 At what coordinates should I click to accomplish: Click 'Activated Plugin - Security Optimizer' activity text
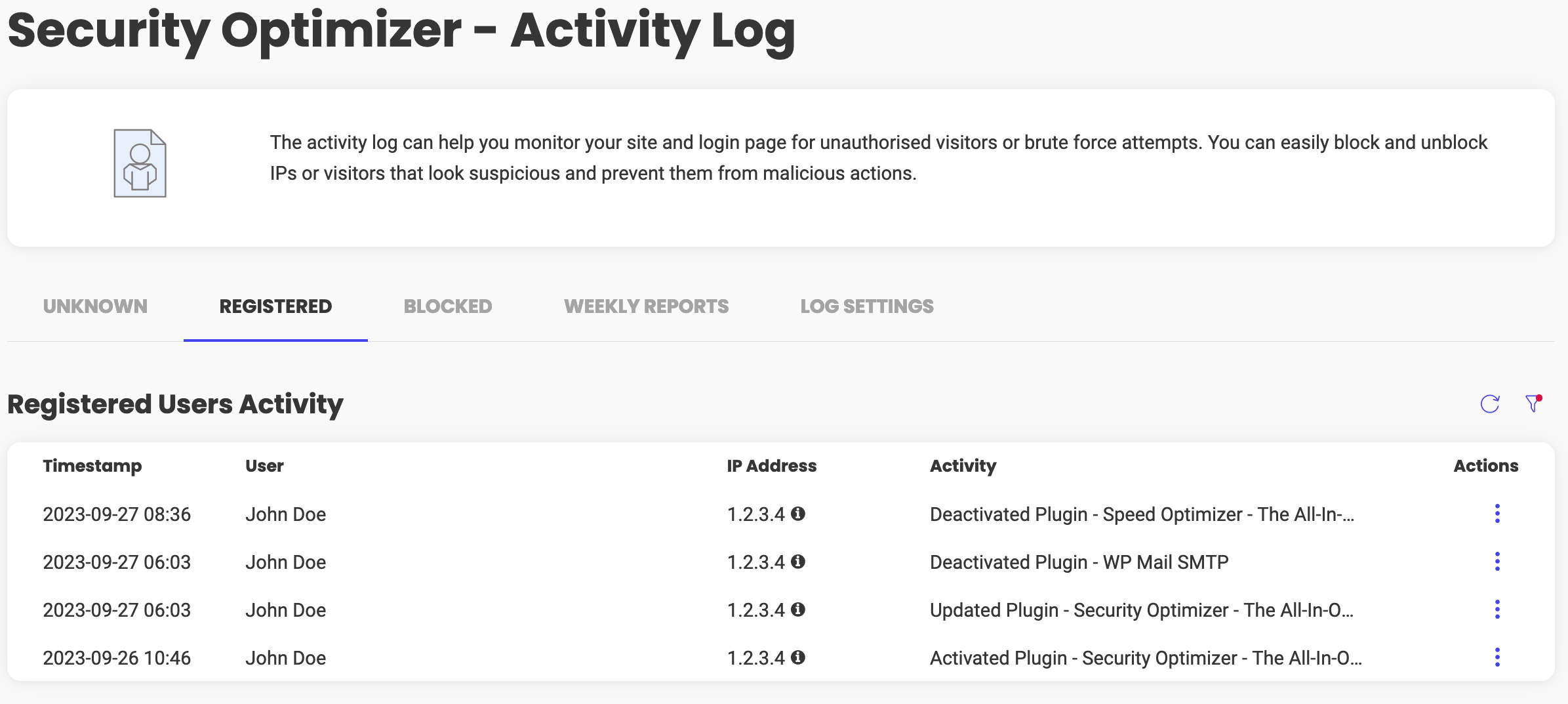tap(1146, 658)
